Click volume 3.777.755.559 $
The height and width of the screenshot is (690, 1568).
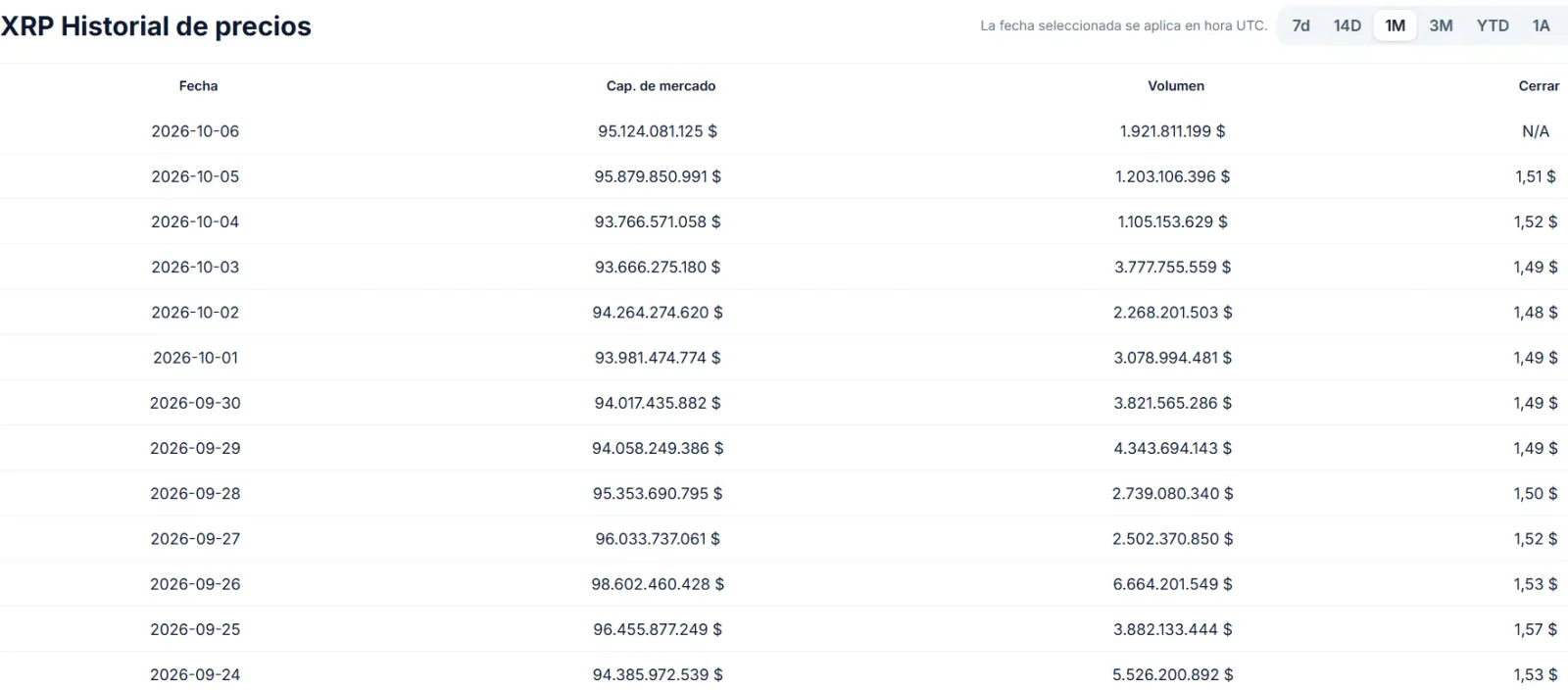pyautogui.click(x=1173, y=267)
